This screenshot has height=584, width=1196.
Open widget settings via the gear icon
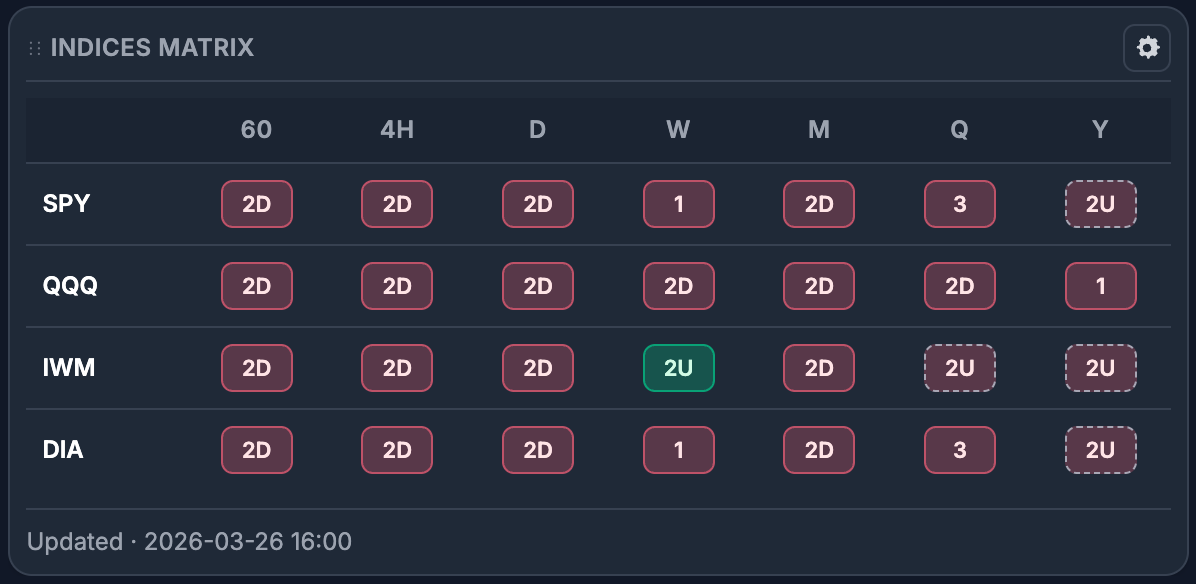point(1147,47)
